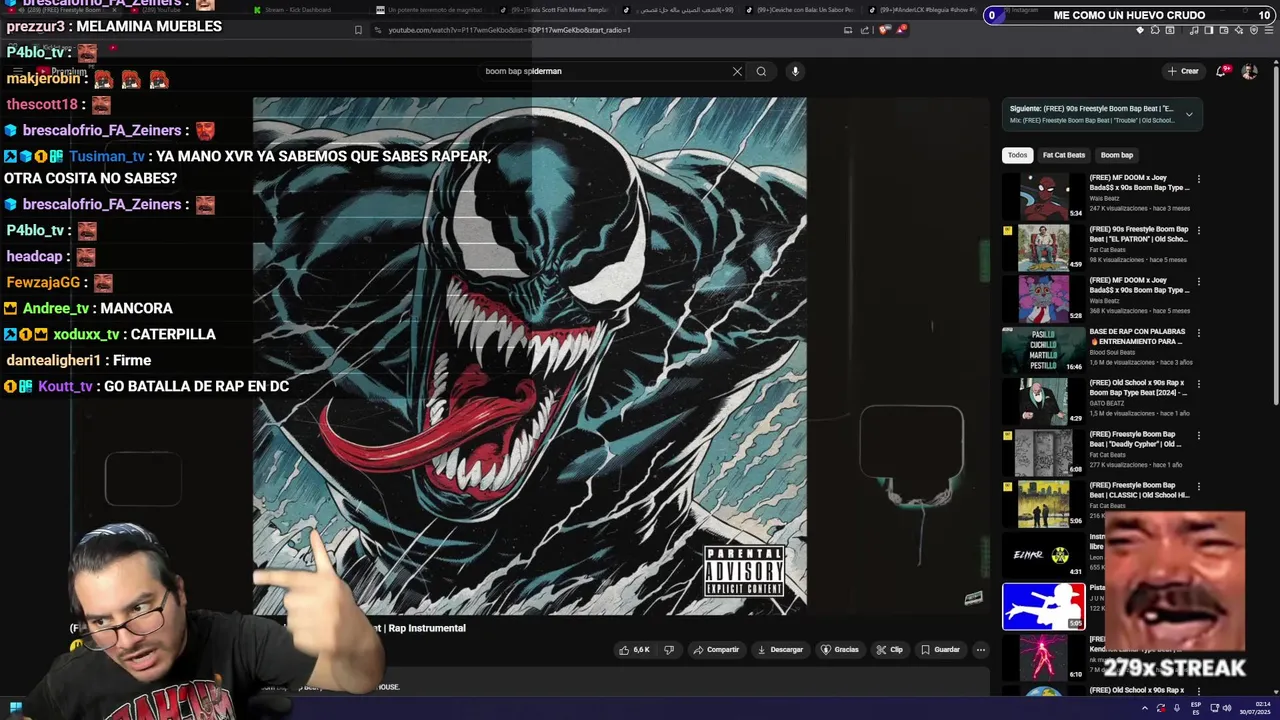Expand the Siguiente mix playlist panel chevron
Image resolution: width=1280 pixels, height=720 pixels.
click(1189, 114)
